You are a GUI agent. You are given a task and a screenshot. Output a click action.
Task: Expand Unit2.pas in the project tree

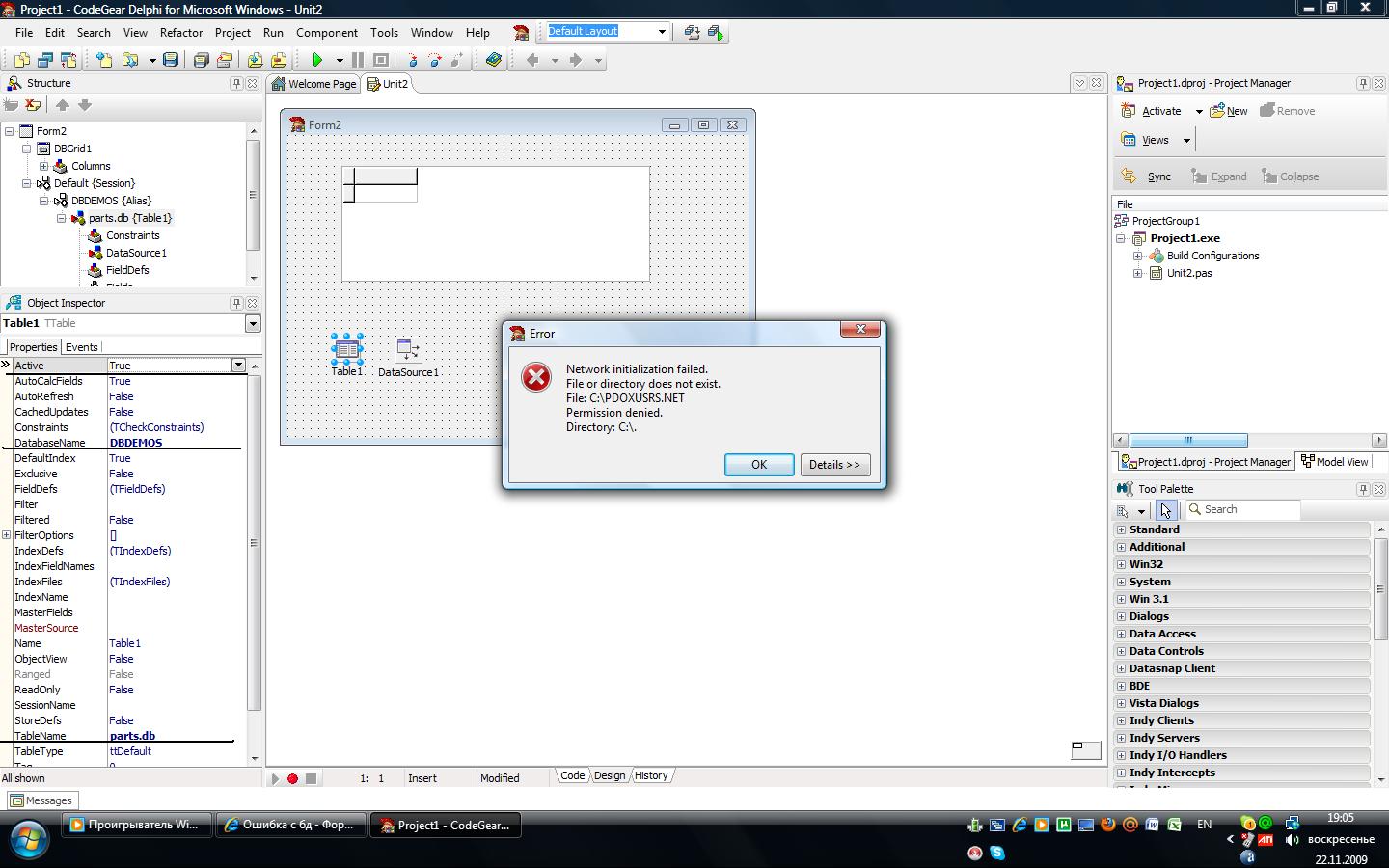[1138, 273]
